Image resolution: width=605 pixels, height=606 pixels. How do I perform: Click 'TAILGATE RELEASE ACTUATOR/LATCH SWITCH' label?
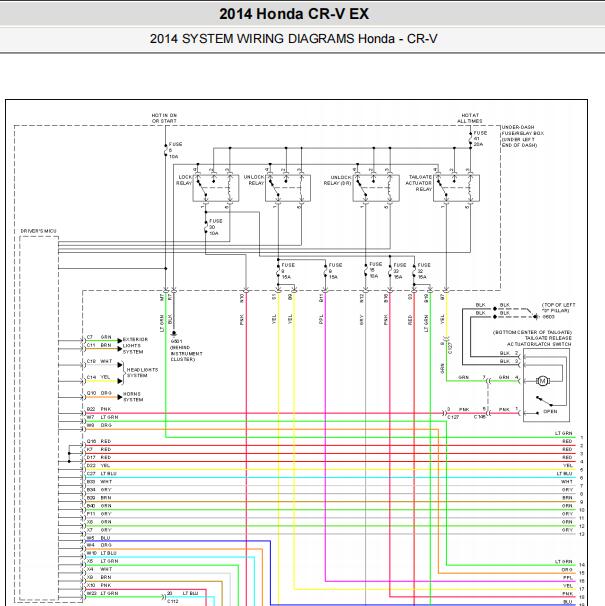pos(539,341)
